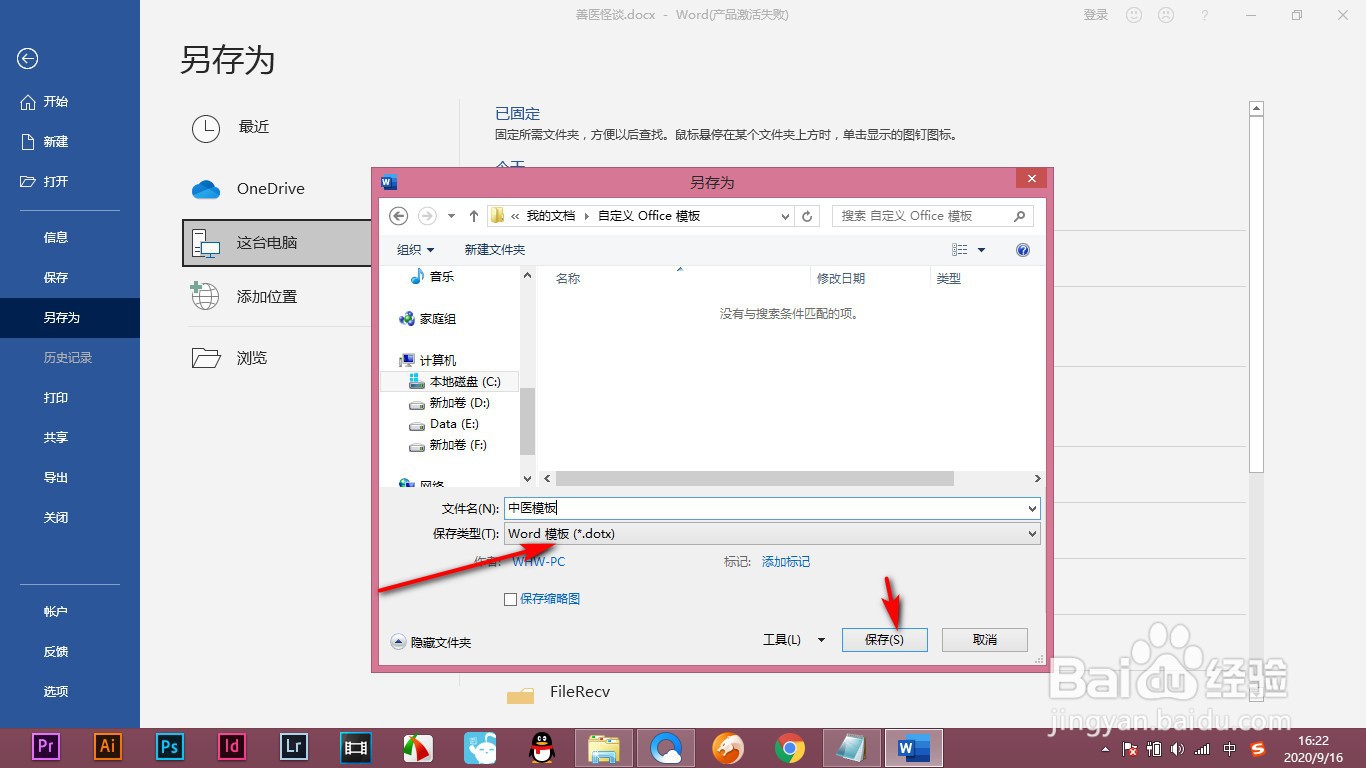Enable the 保存缩略图 checkbox
The image size is (1366, 768).
point(509,598)
